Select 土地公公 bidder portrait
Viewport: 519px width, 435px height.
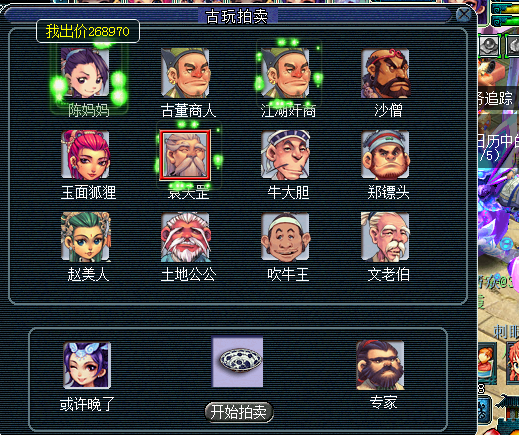click(185, 237)
